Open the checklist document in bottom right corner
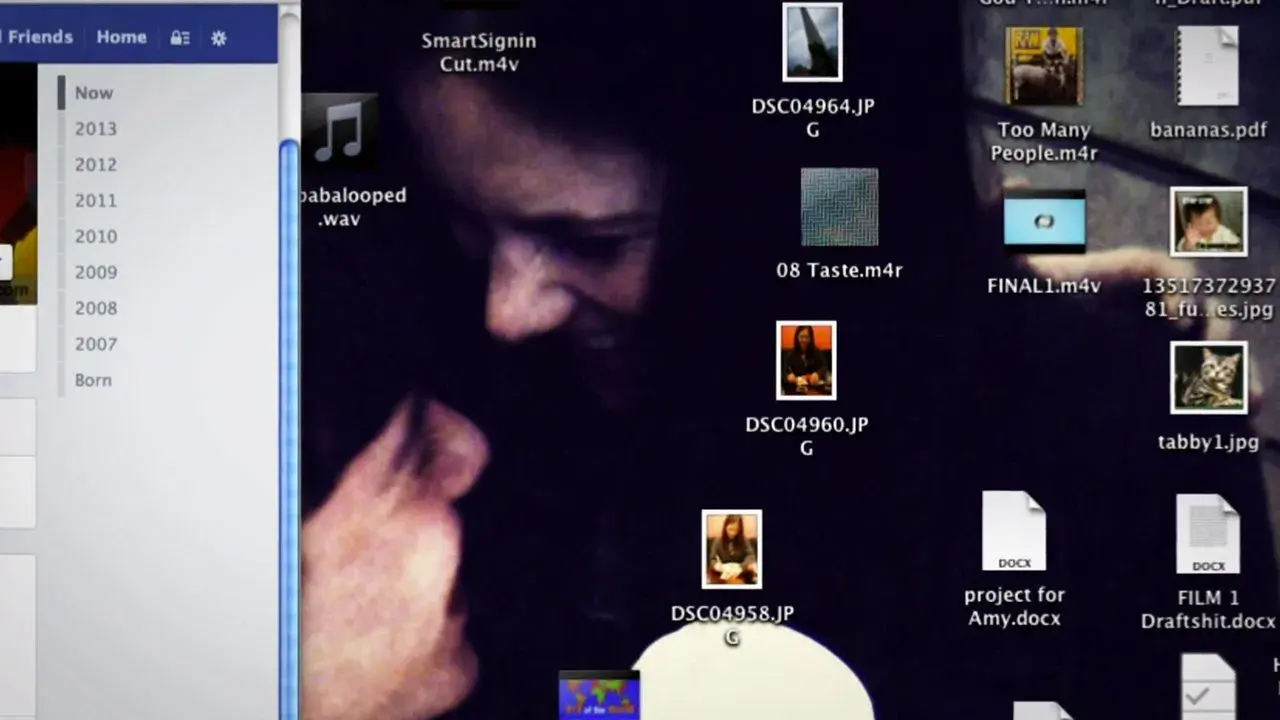Screen dimensions: 1280x720 1208,688
